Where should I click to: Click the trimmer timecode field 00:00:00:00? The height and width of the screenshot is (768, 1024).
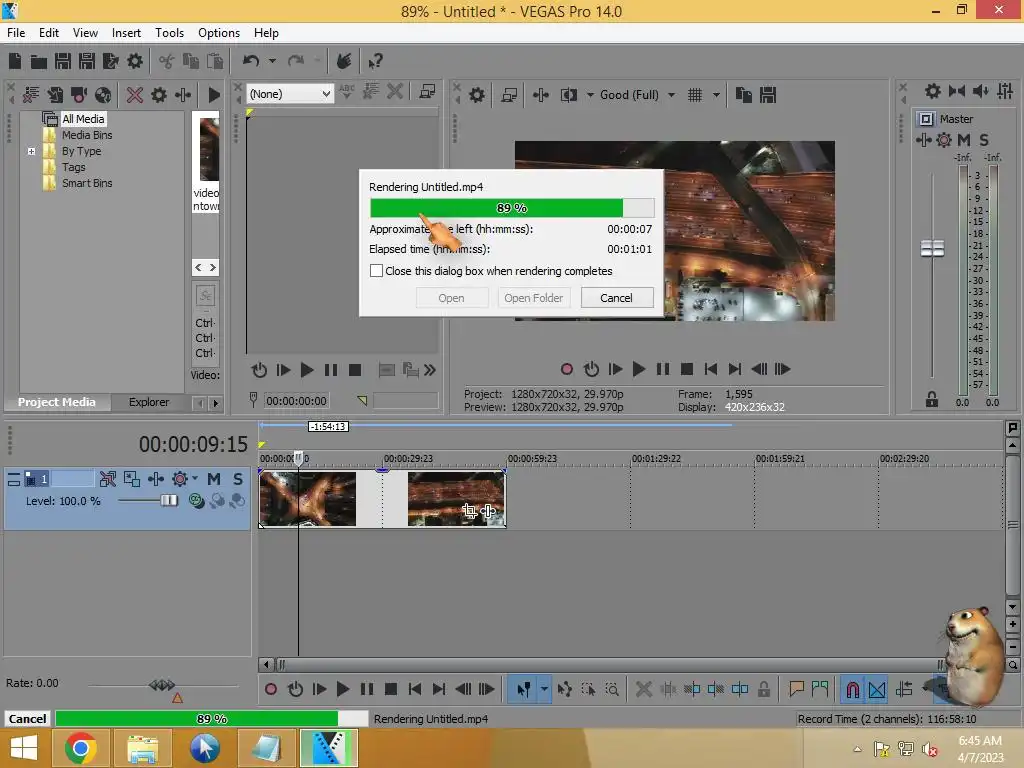pos(296,401)
